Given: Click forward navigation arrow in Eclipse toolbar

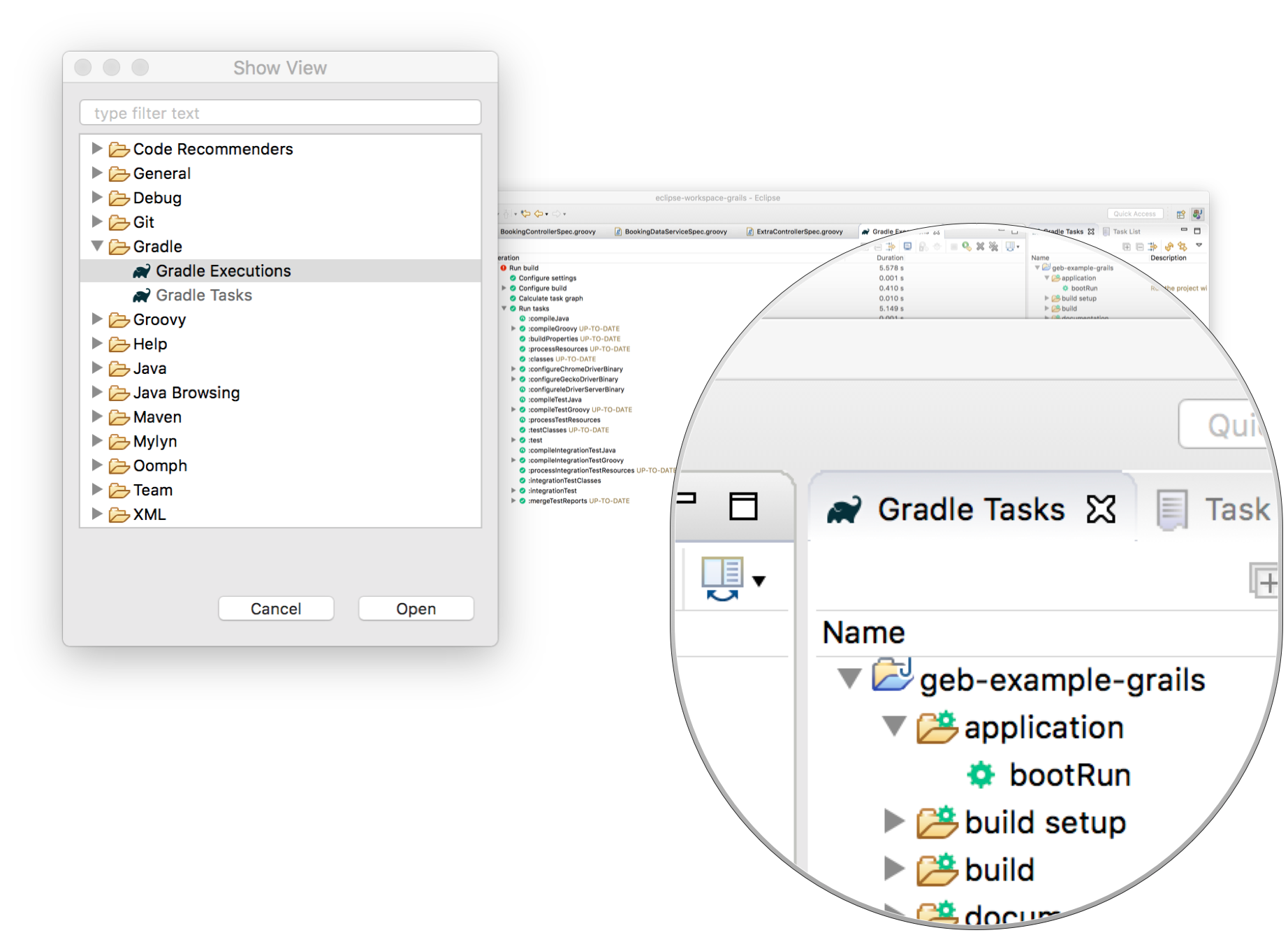Looking at the screenshot, I should click(556, 214).
